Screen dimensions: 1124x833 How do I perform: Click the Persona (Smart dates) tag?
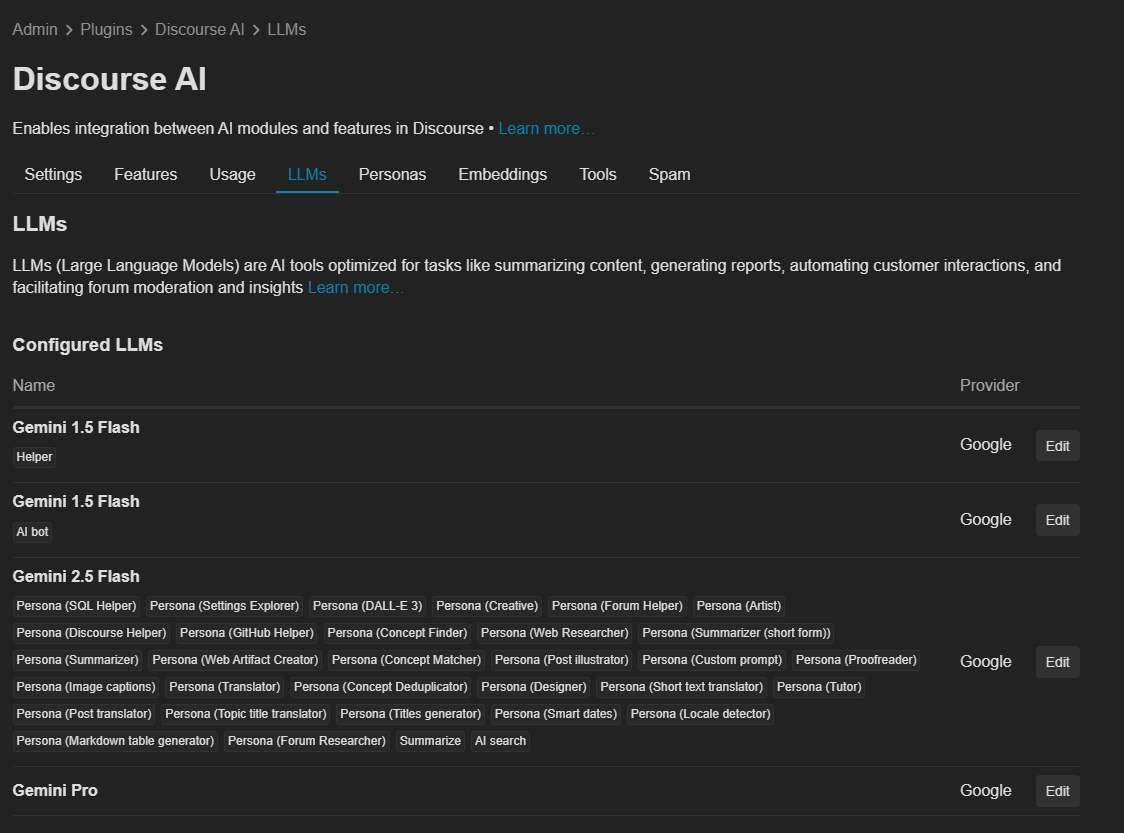(x=556, y=714)
